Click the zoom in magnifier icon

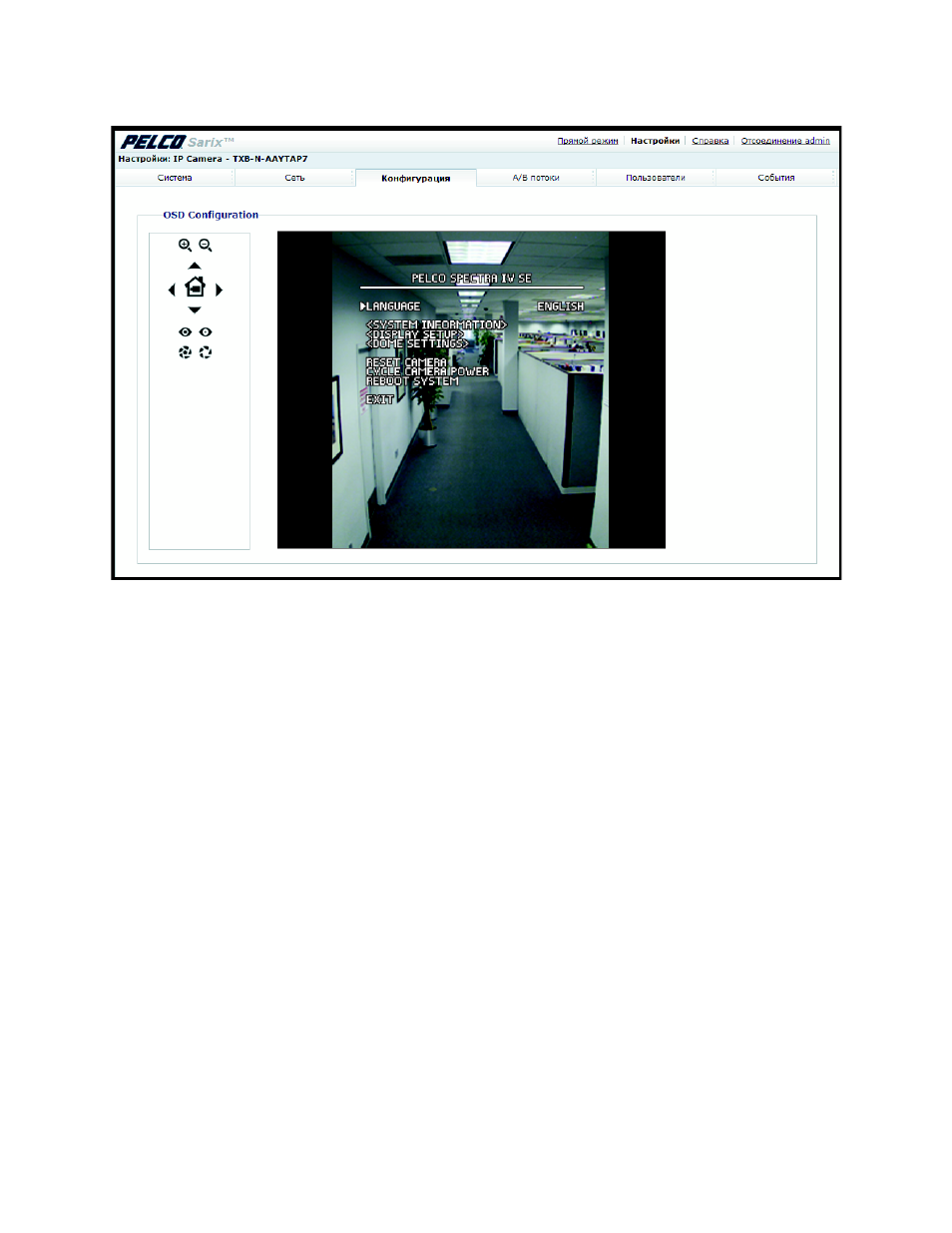pos(185,245)
